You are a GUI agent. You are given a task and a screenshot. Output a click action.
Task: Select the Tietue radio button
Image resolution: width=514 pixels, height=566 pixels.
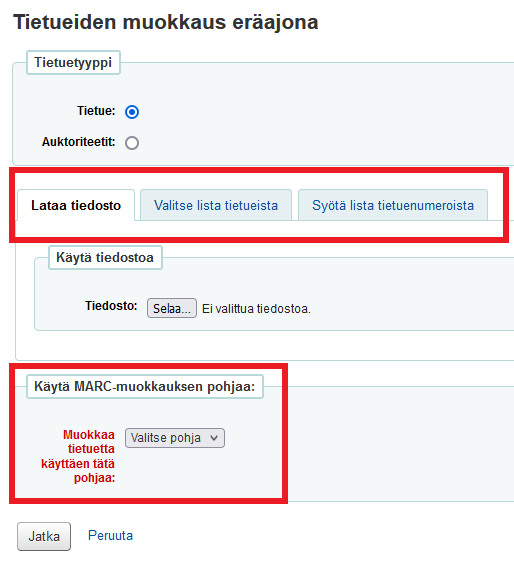[x=132, y=112]
